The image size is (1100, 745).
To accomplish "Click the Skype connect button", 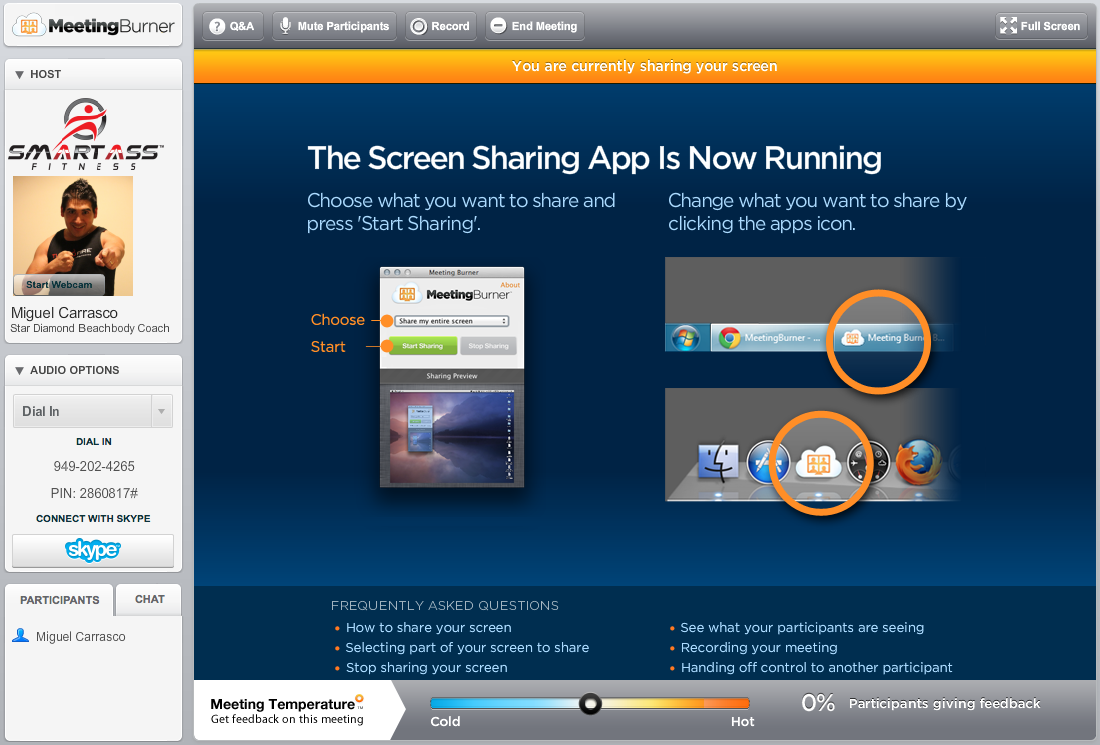I will 93,550.
